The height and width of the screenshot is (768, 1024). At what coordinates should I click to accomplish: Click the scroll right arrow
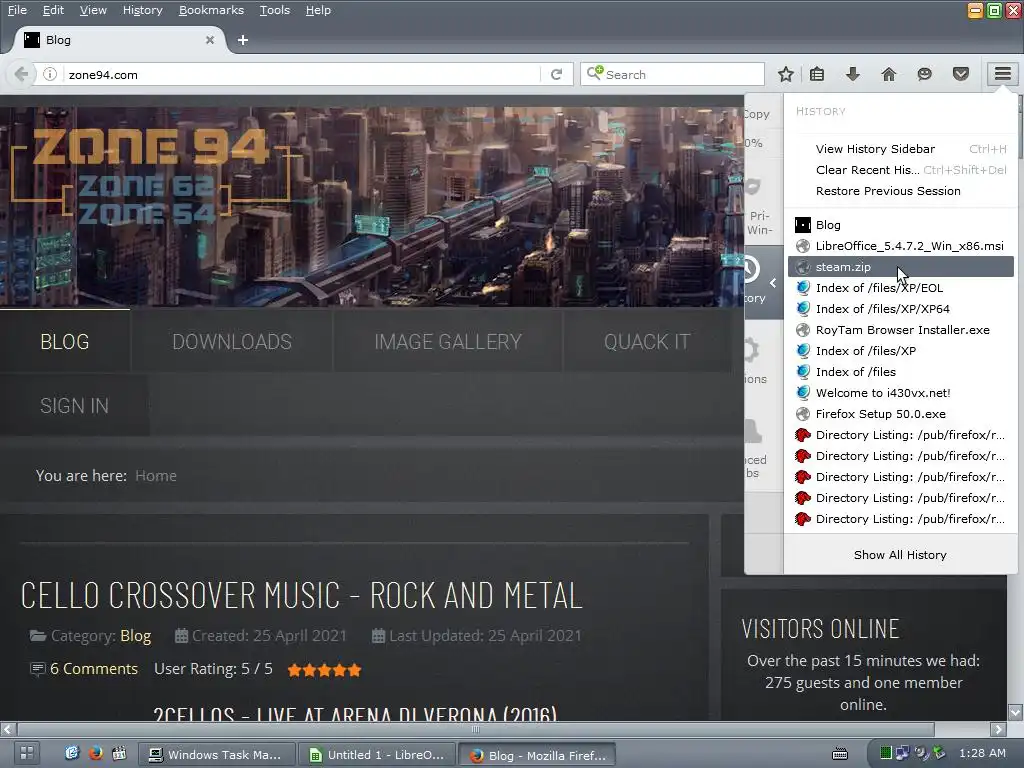998,729
